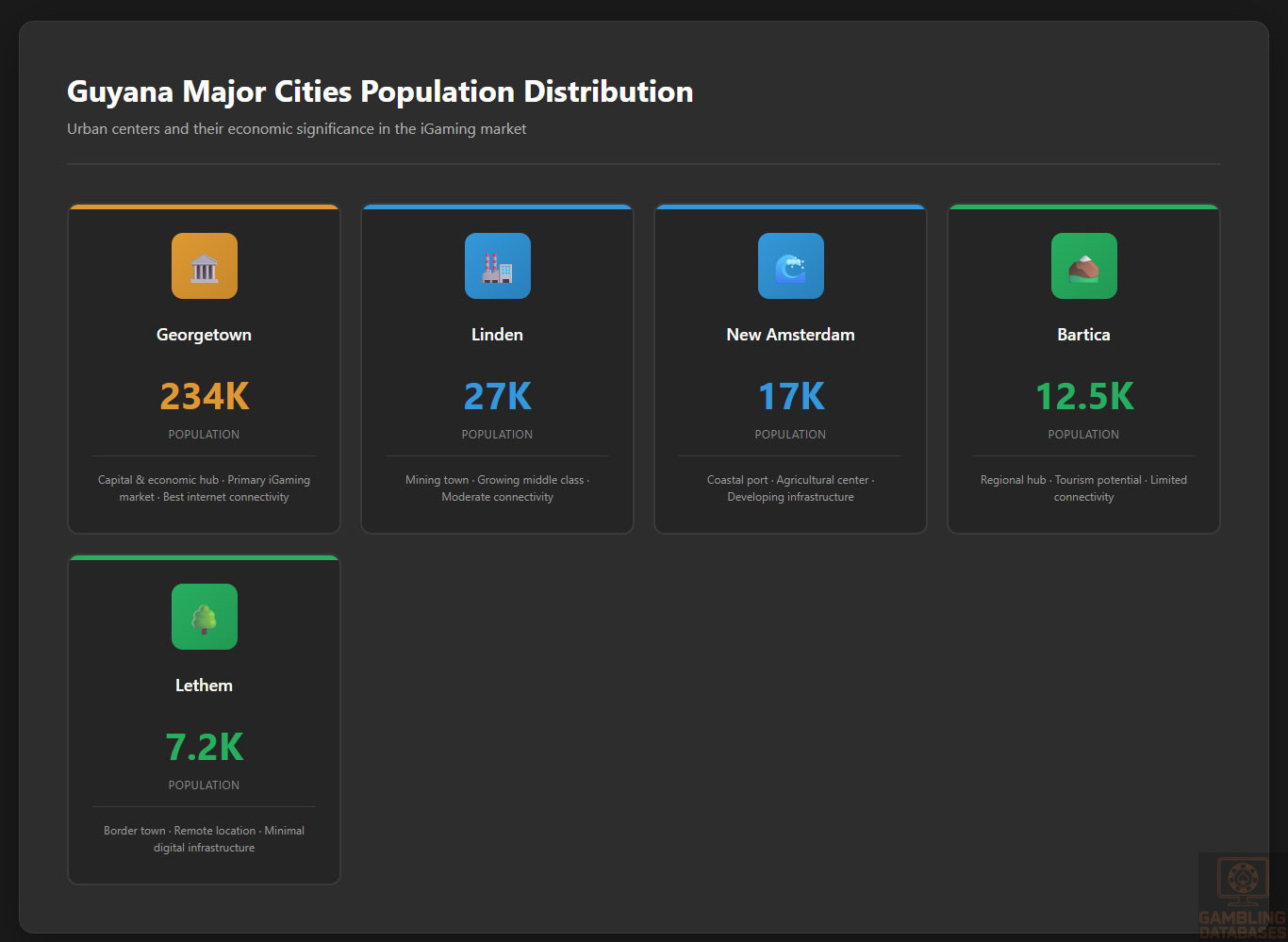Click the Urban centers subtitle text
Viewport: 1288px width, 942px height.
(x=297, y=129)
